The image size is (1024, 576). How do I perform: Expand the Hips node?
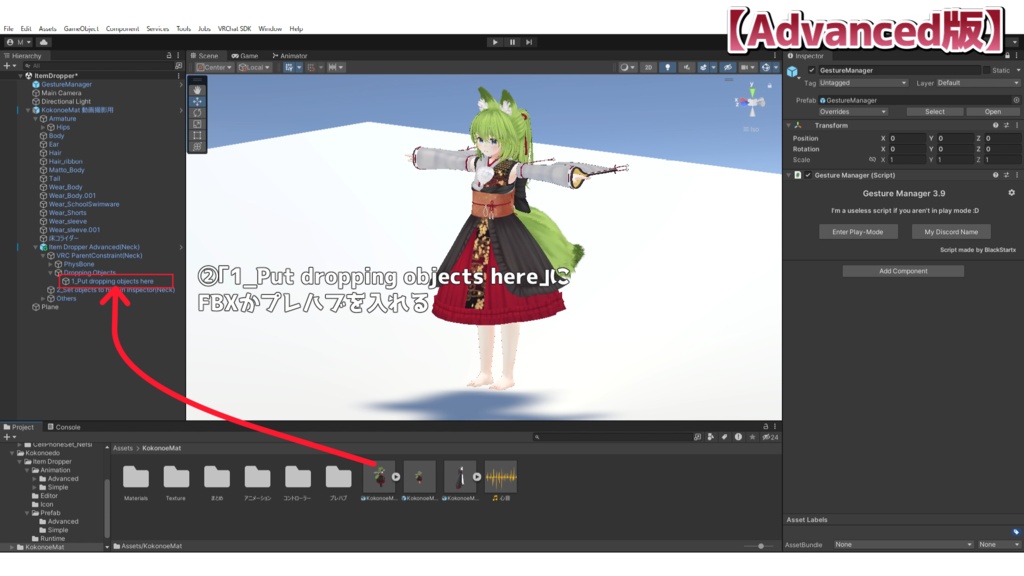pyautogui.click(x=43, y=127)
